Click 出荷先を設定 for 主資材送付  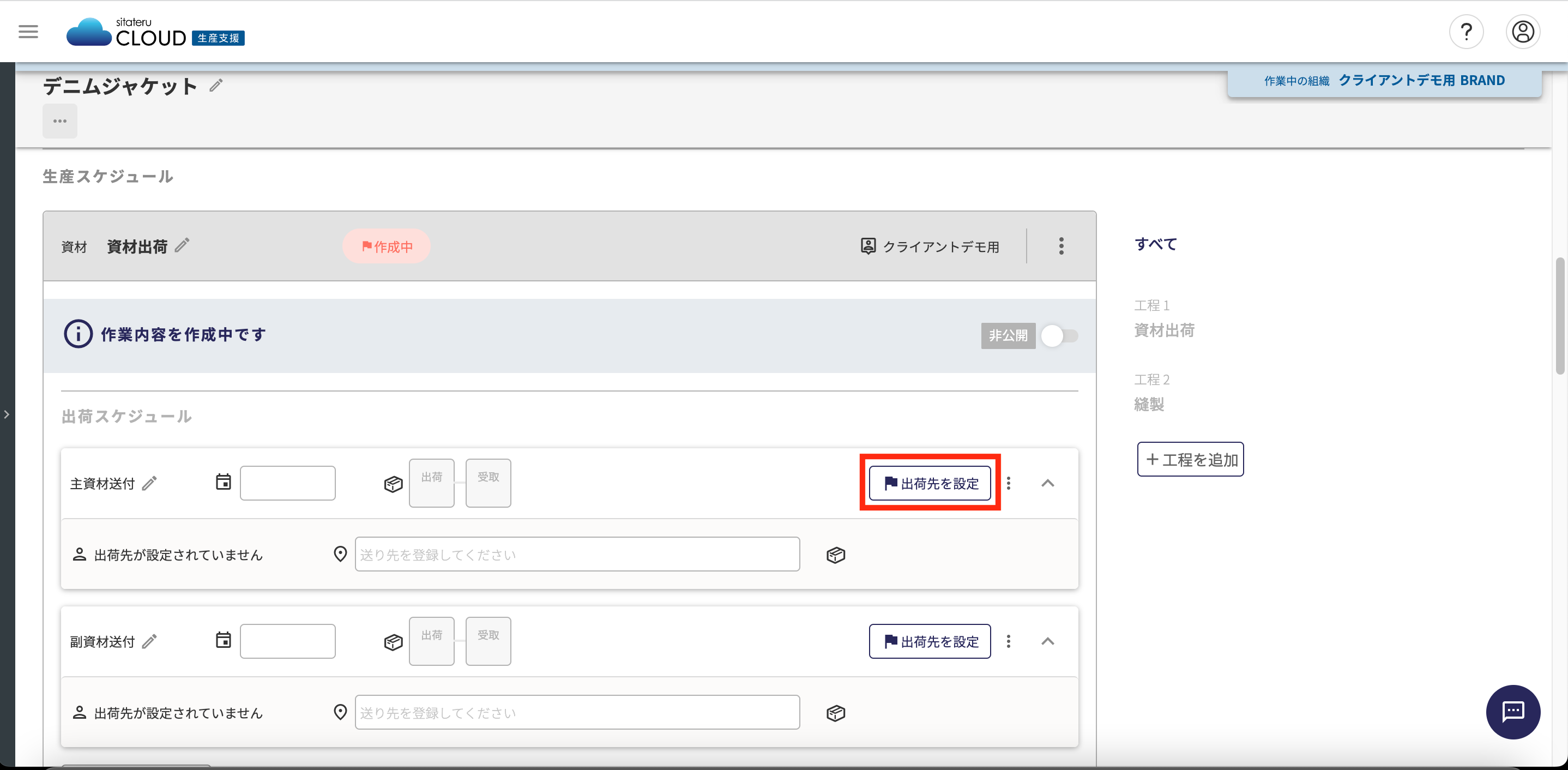click(930, 483)
